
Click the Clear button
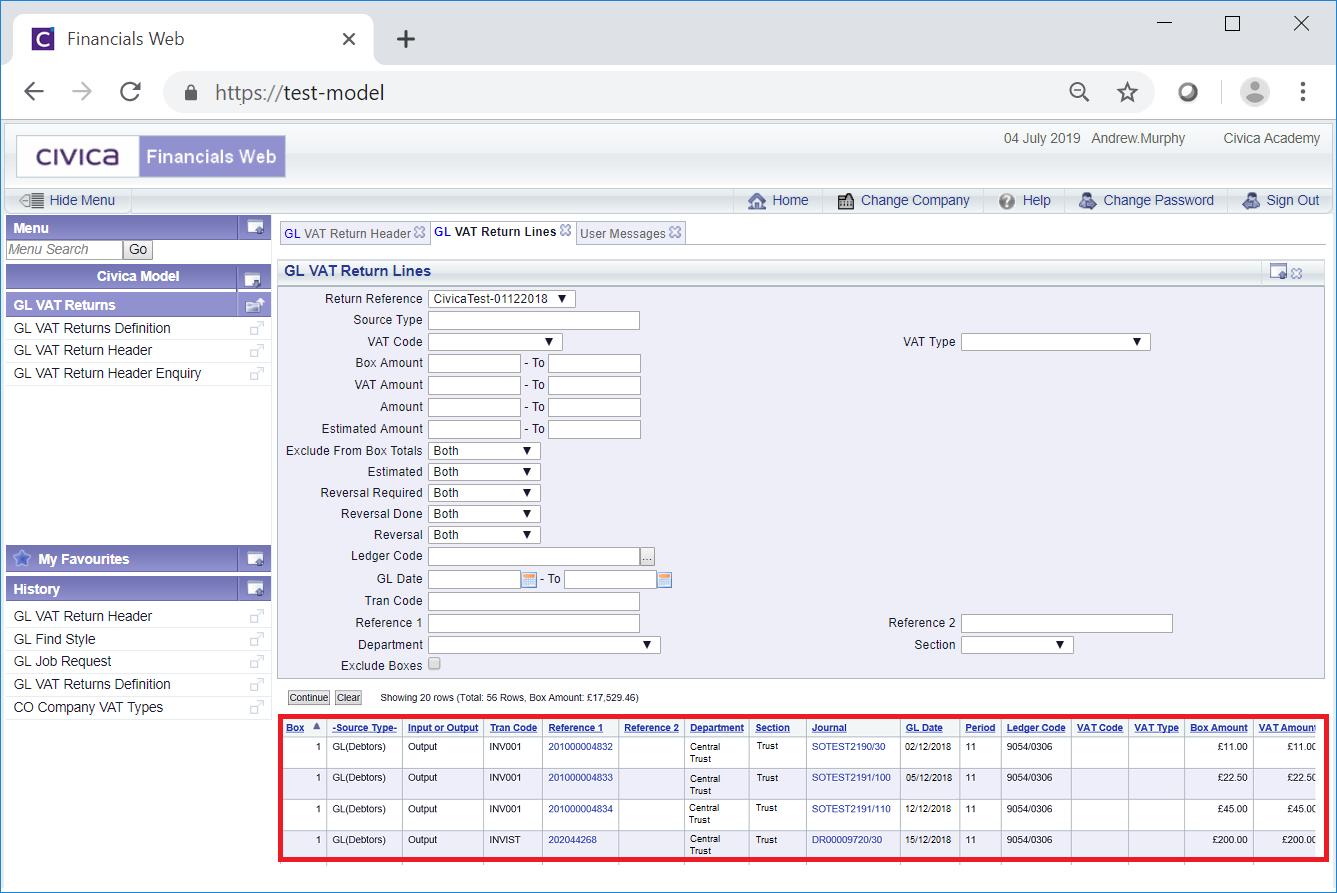348,698
